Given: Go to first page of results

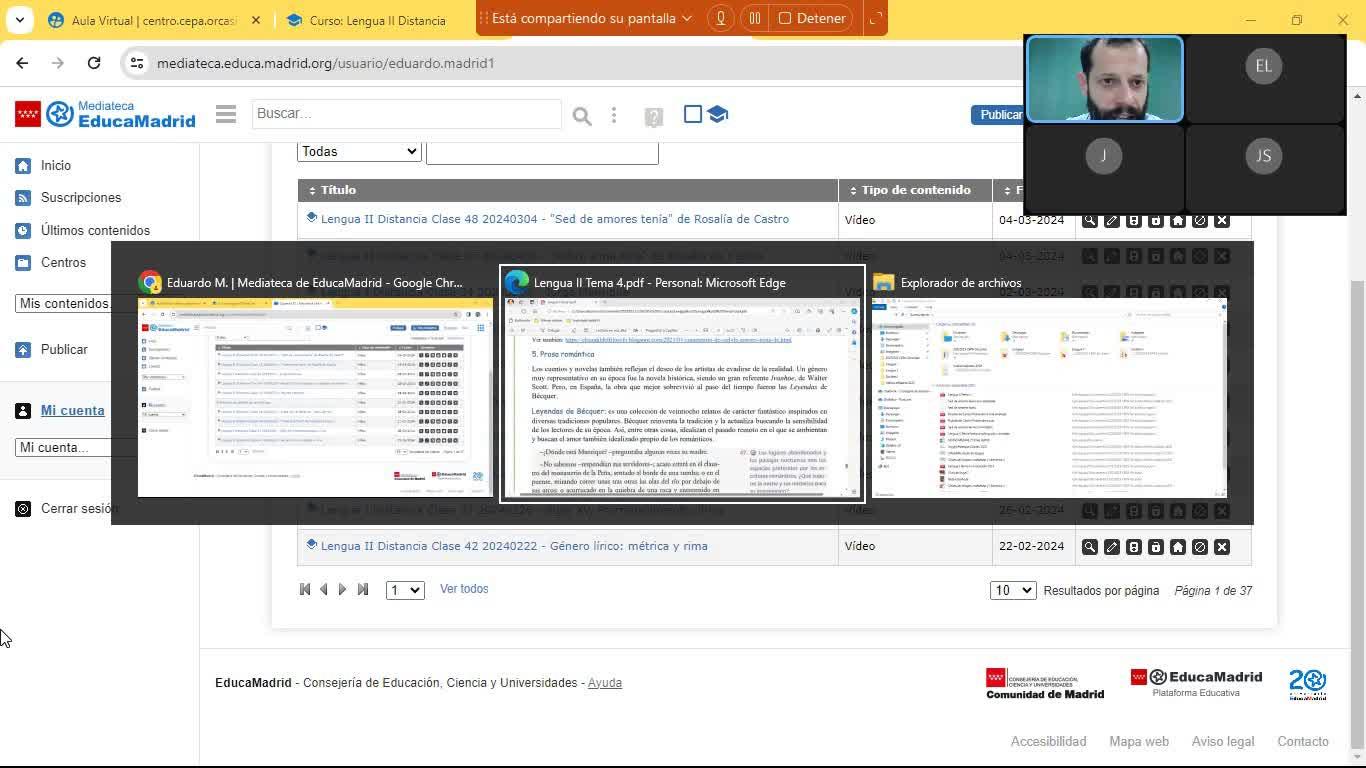Looking at the screenshot, I should 305,590.
